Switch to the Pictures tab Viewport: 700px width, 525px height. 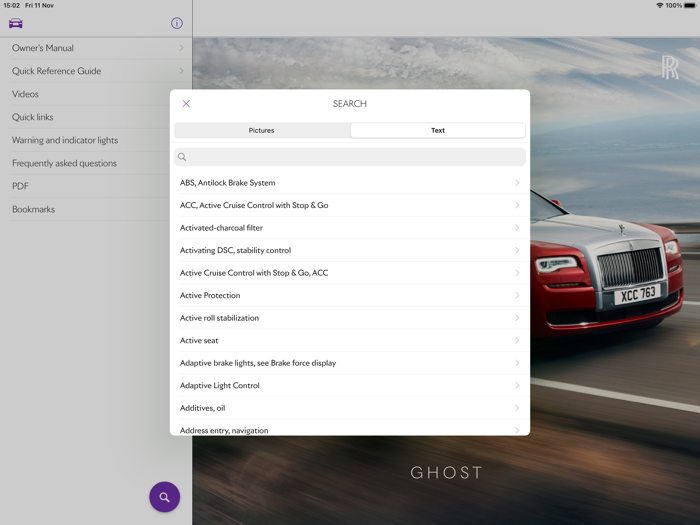click(x=262, y=130)
